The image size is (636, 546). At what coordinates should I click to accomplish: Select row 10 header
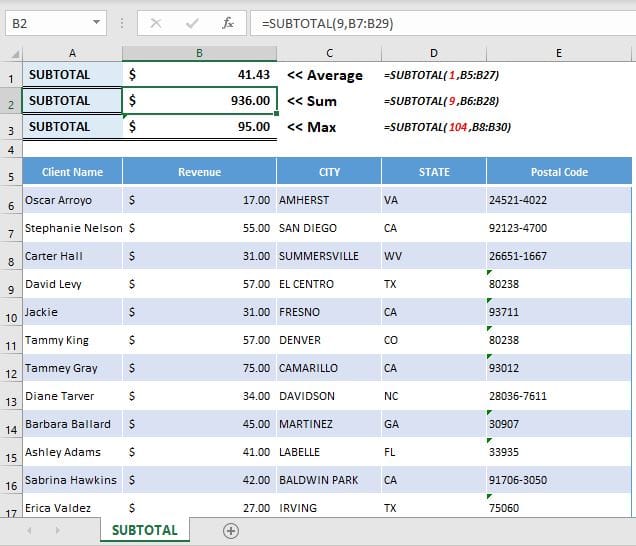tap(11, 312)
